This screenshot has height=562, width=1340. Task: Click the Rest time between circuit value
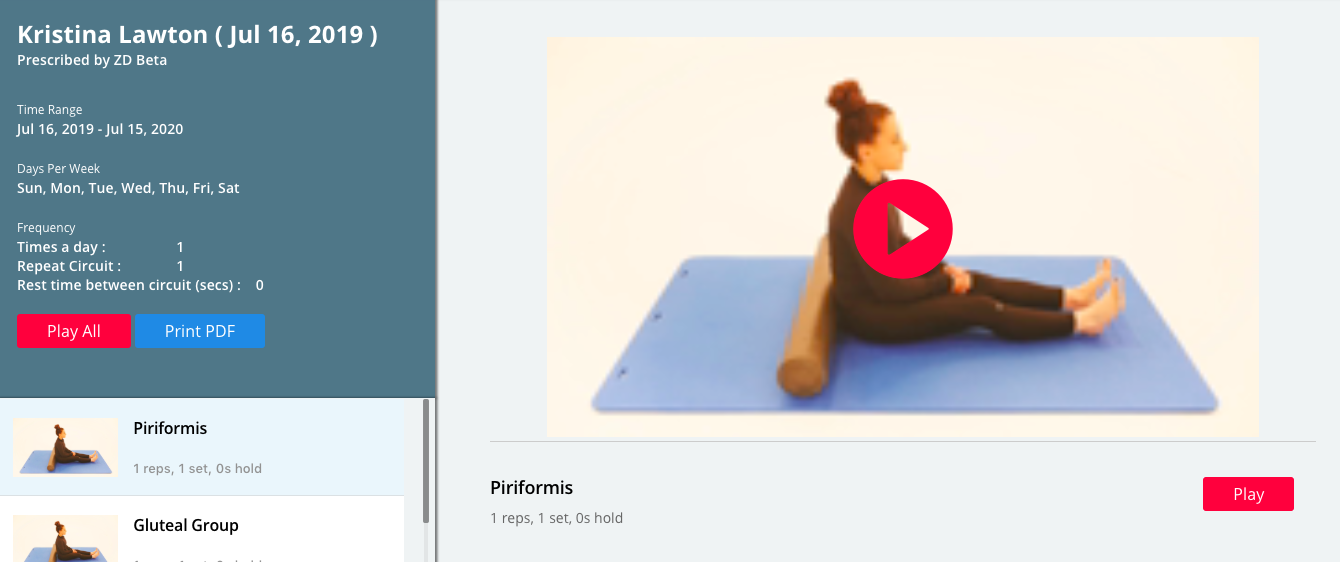coord(260,285)
